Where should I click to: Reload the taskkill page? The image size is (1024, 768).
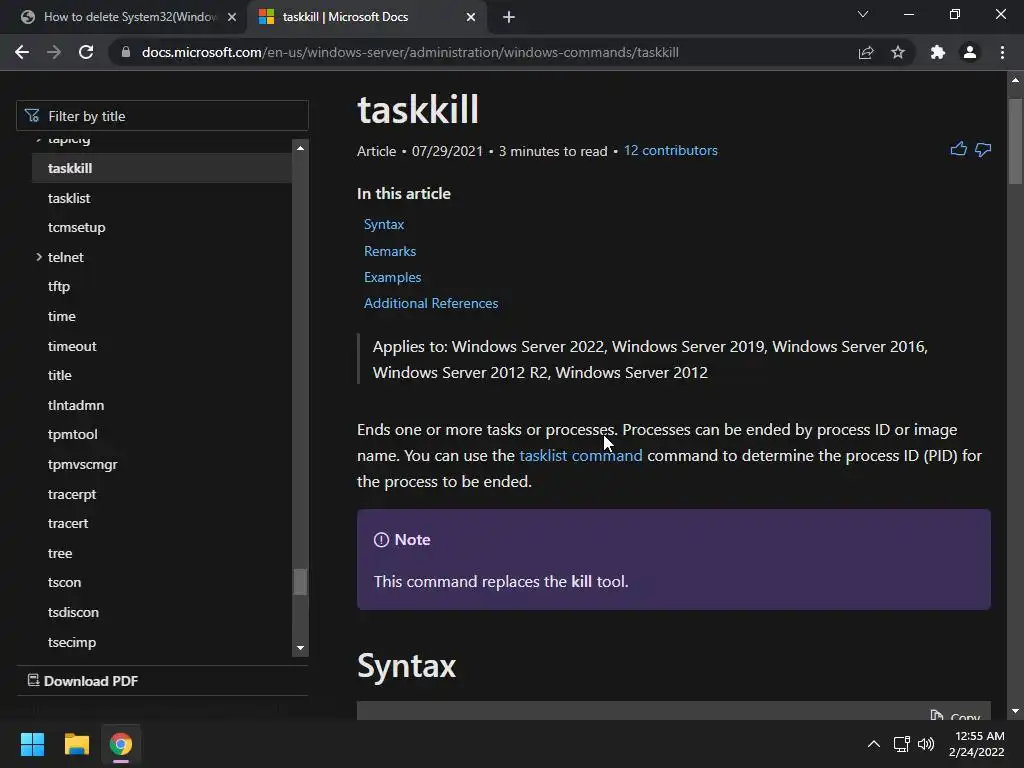point(86,52)
